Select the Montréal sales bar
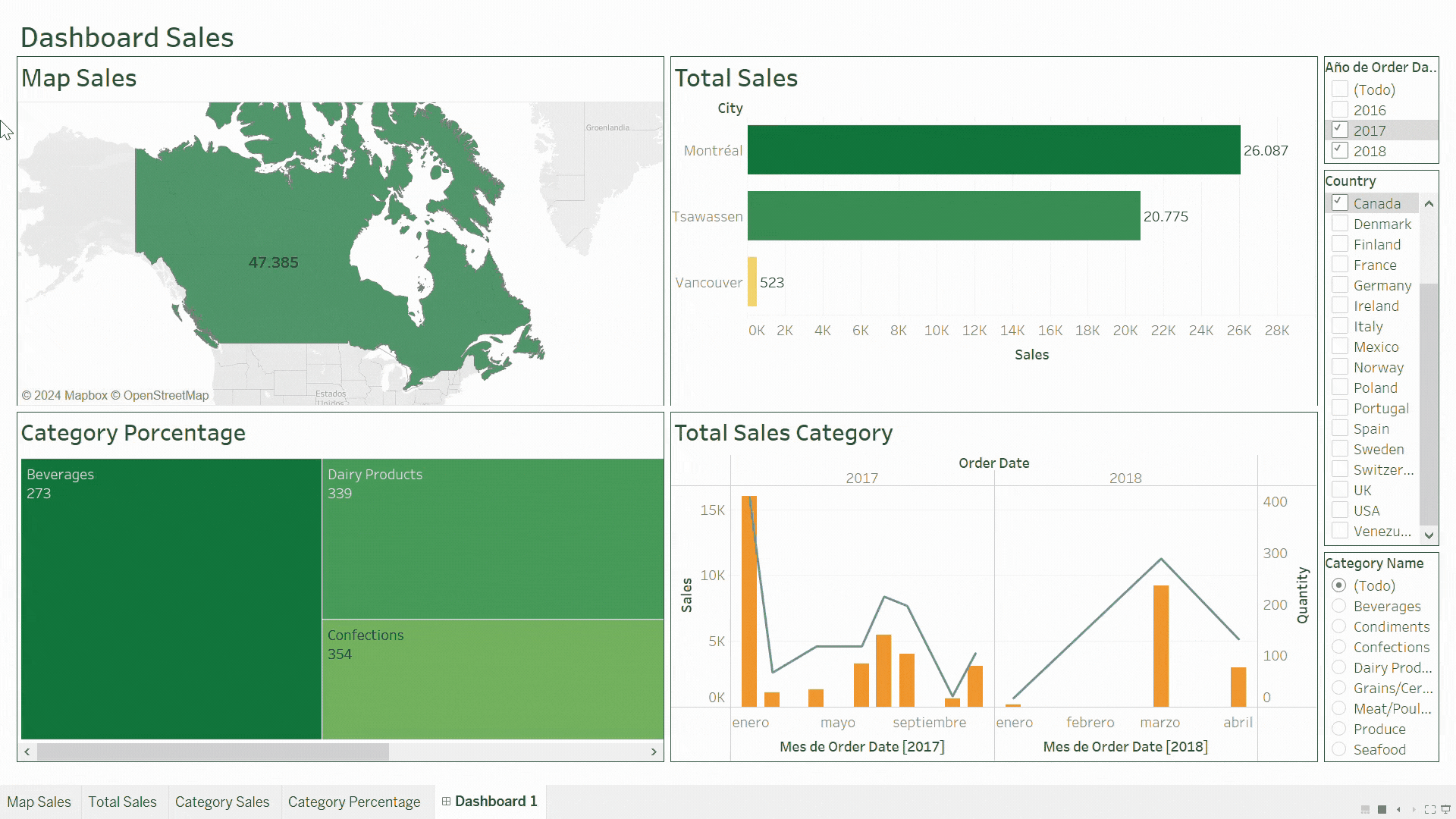Screen dimensions: 1456x819 (x=993, y=150)
